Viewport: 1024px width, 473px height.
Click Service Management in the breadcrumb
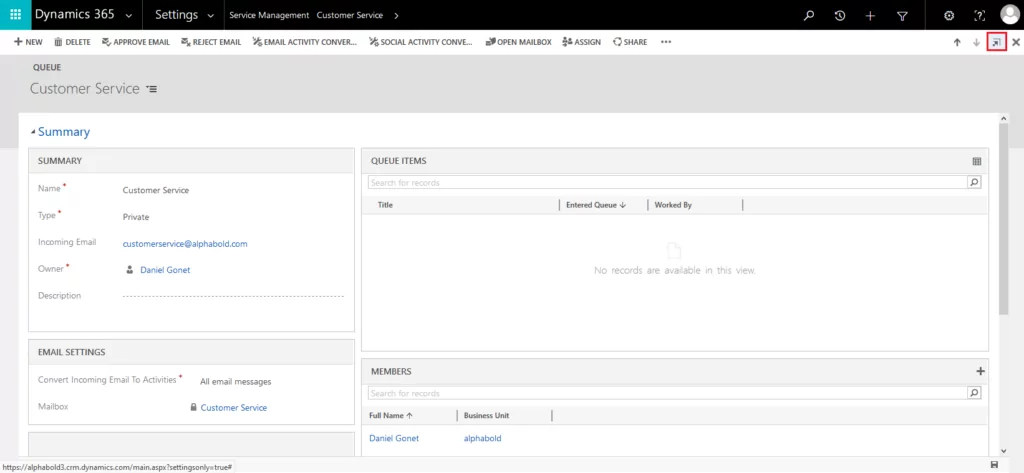click(x=269, y=15)
